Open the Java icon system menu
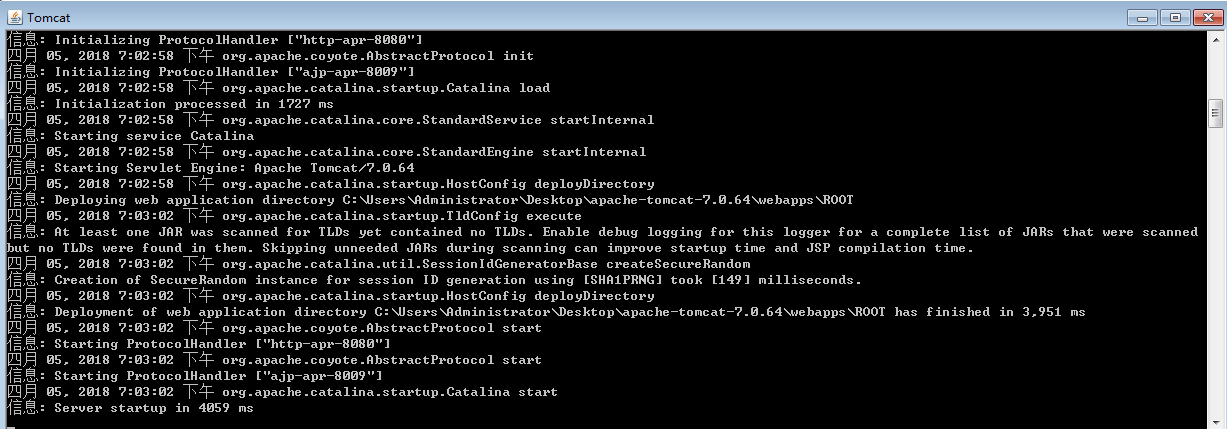Viewport: 1227px width, 429px height. [x=14, y=17]
